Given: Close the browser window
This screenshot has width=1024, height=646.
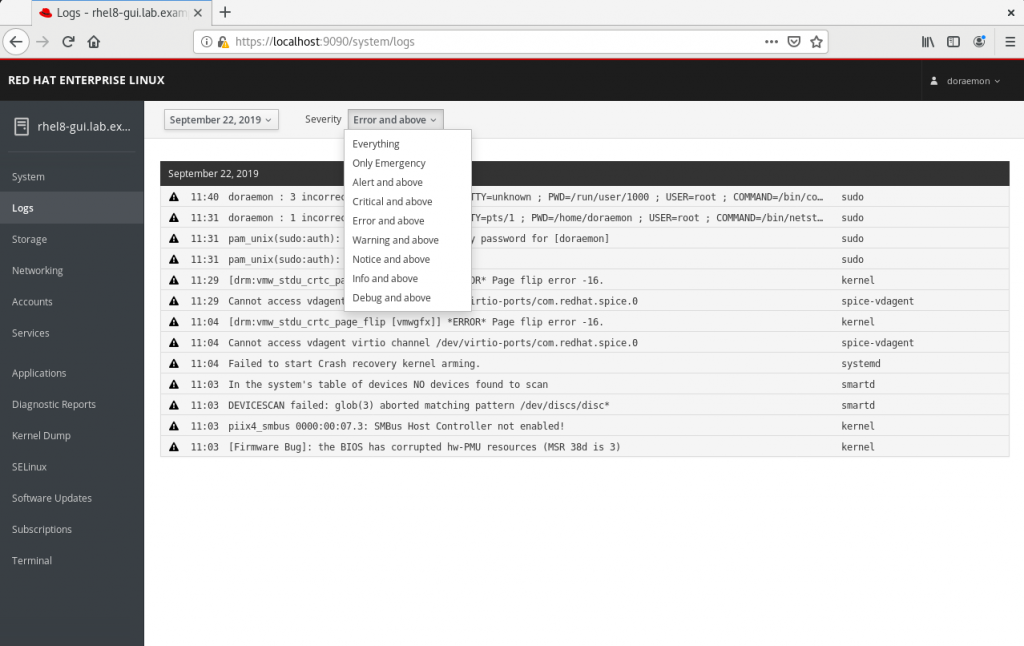Looking at the screenshot, I should (x=1010, y=12).
